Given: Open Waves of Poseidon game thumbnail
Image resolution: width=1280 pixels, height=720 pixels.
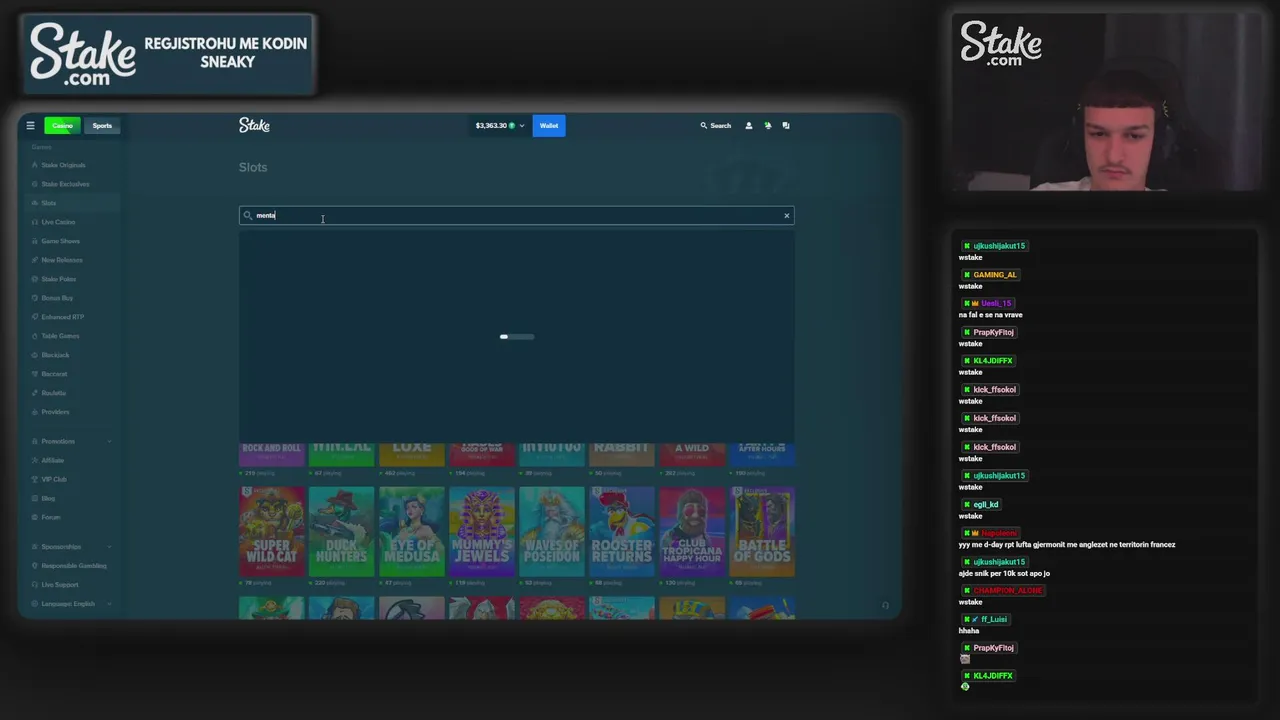Looking at the screenshot, I should [x=552, y=532].
